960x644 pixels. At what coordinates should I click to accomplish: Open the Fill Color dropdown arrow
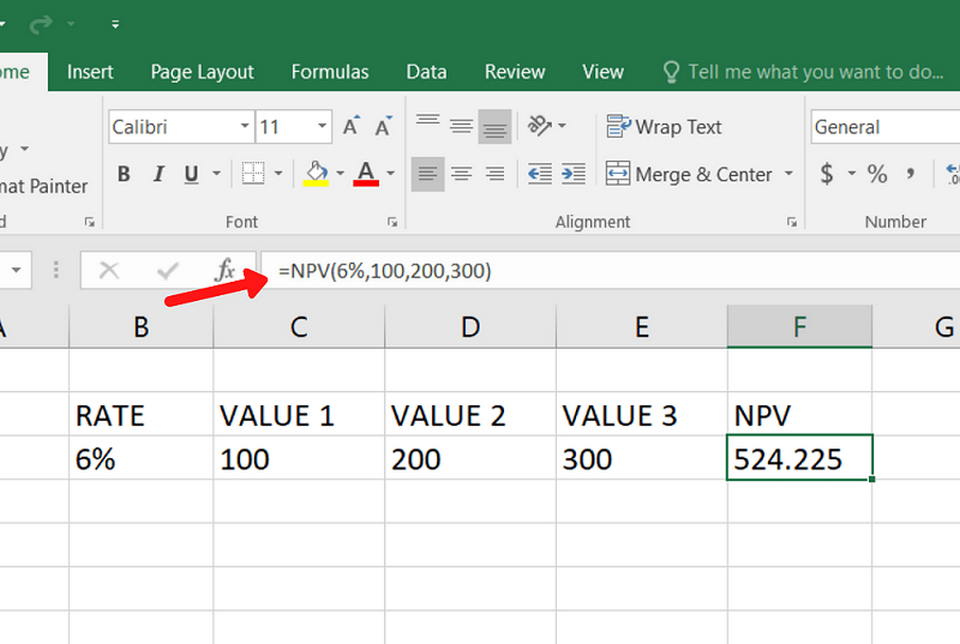coord(340,174)
